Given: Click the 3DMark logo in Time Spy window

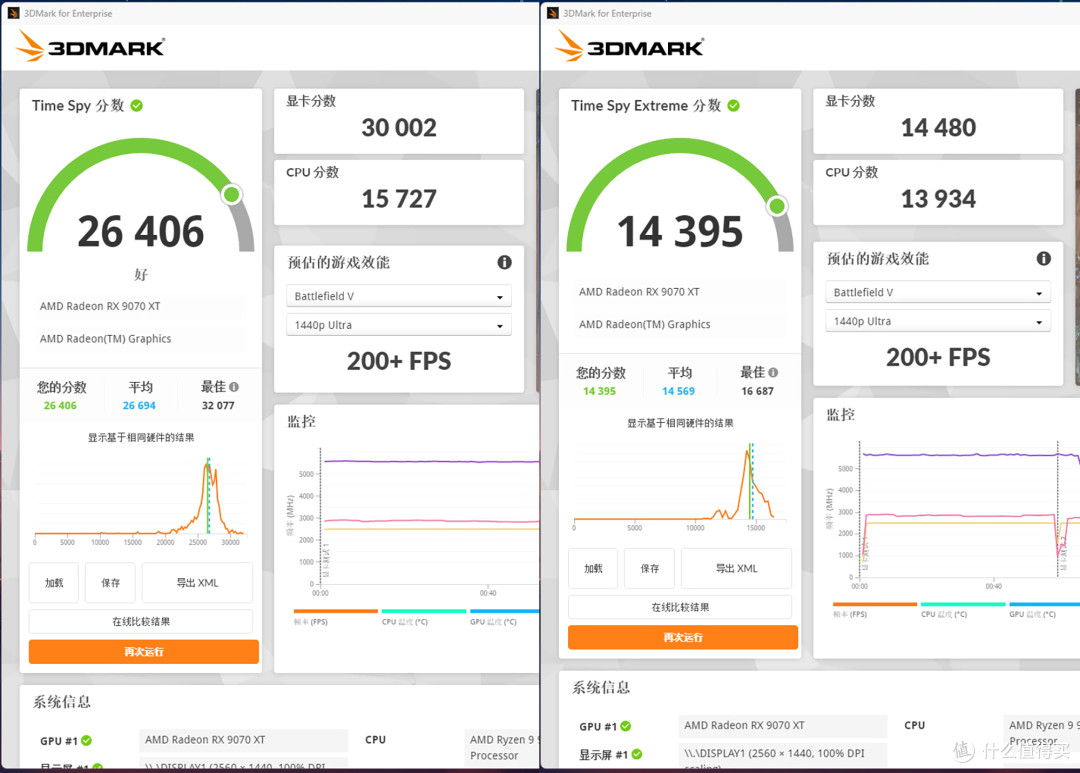Looking at the screenshot, I should tap(90, 46).
